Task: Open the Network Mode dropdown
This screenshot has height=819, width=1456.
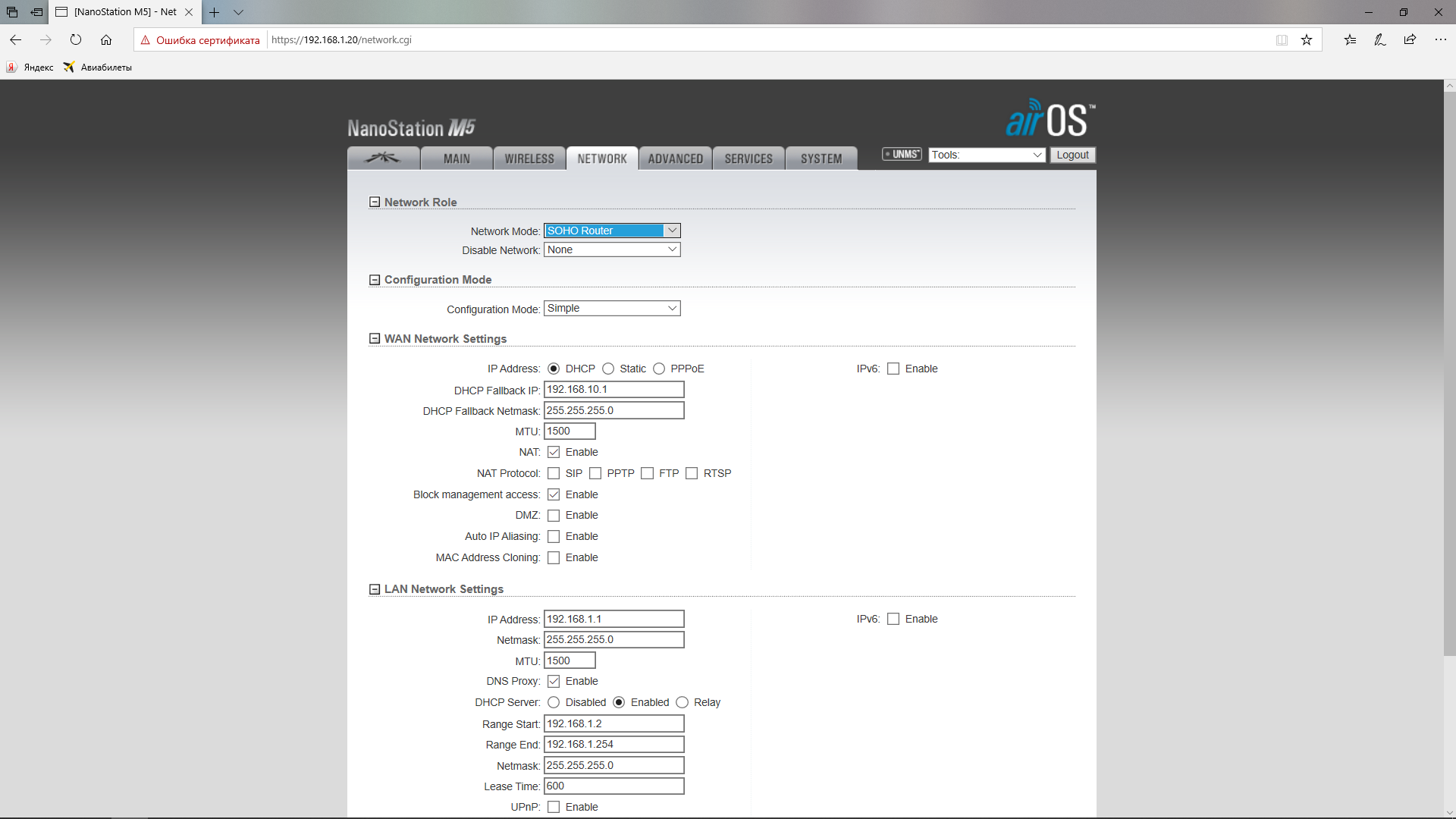Action: pyautogui.click(x=612, y=231)
